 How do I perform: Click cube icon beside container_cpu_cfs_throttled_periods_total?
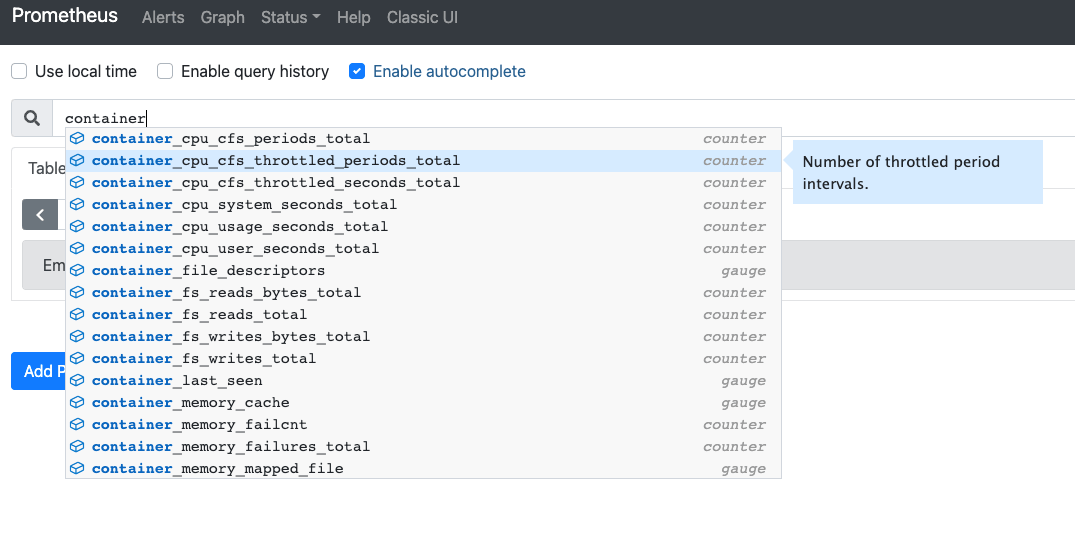click(x=77, y=160)
